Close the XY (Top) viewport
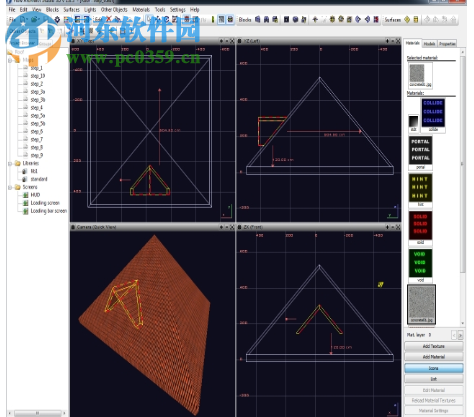 232,41
